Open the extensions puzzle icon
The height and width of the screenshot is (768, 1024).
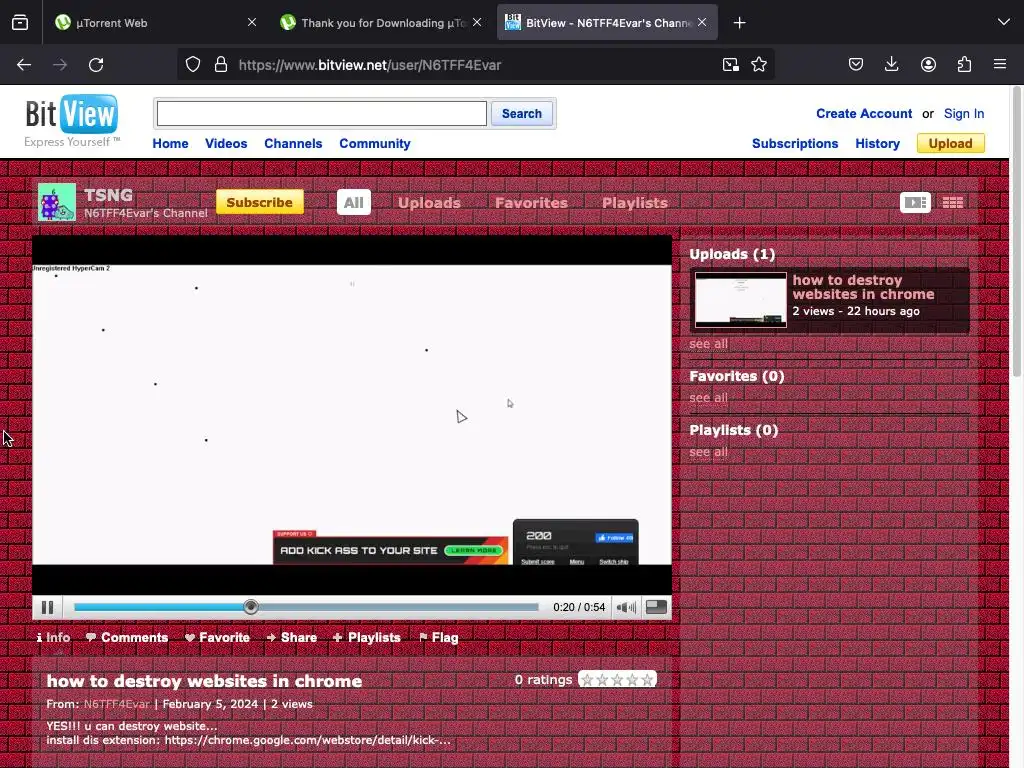[964, 65]
